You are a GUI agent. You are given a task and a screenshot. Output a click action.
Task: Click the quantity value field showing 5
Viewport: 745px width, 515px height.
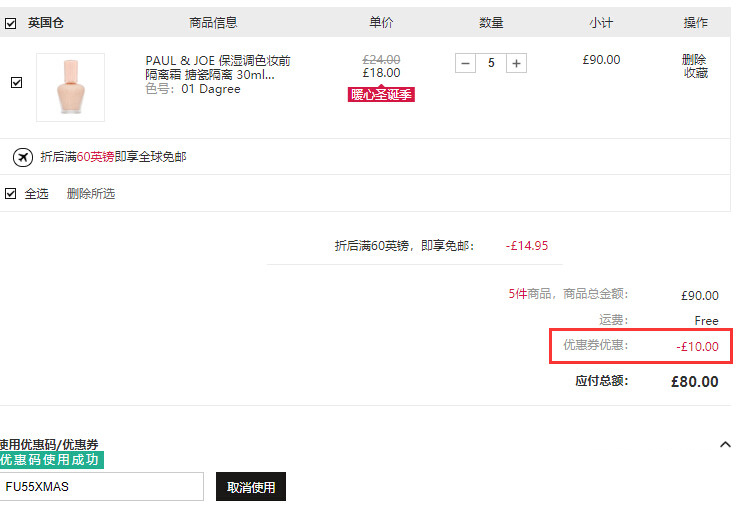tap(491, 63)
